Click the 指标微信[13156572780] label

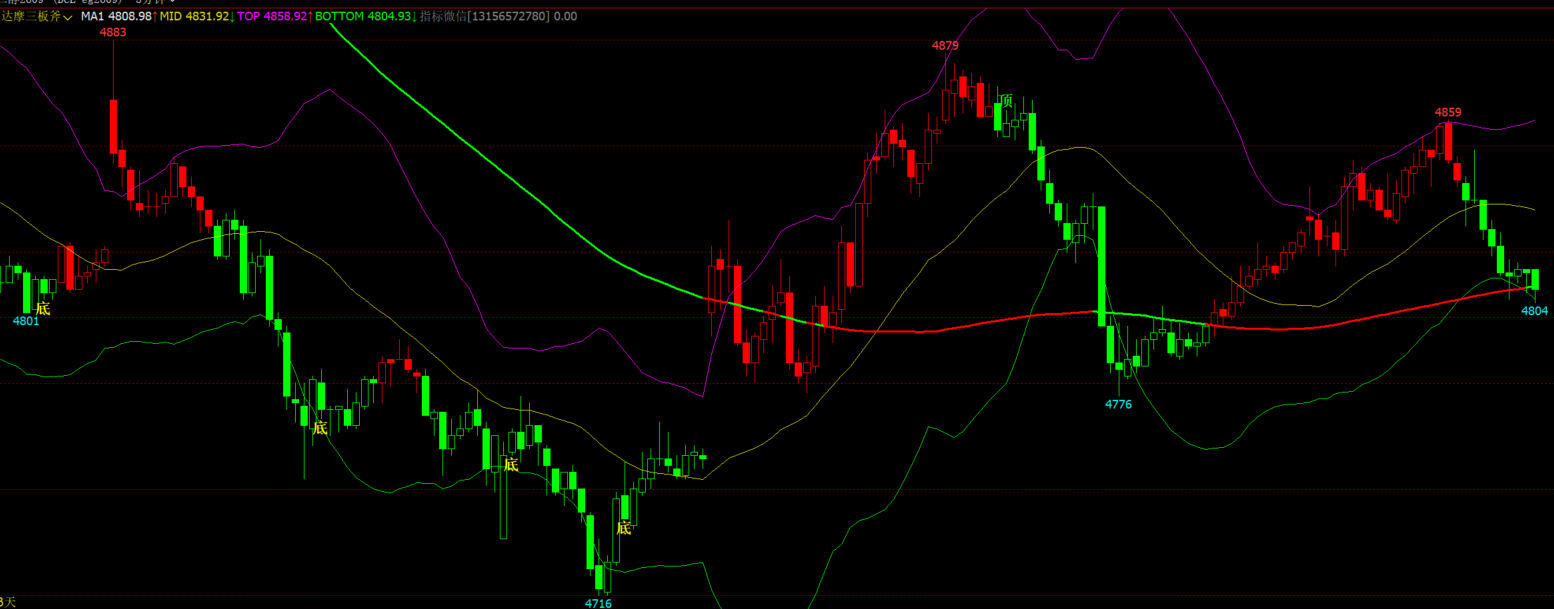tap(485, 17)
